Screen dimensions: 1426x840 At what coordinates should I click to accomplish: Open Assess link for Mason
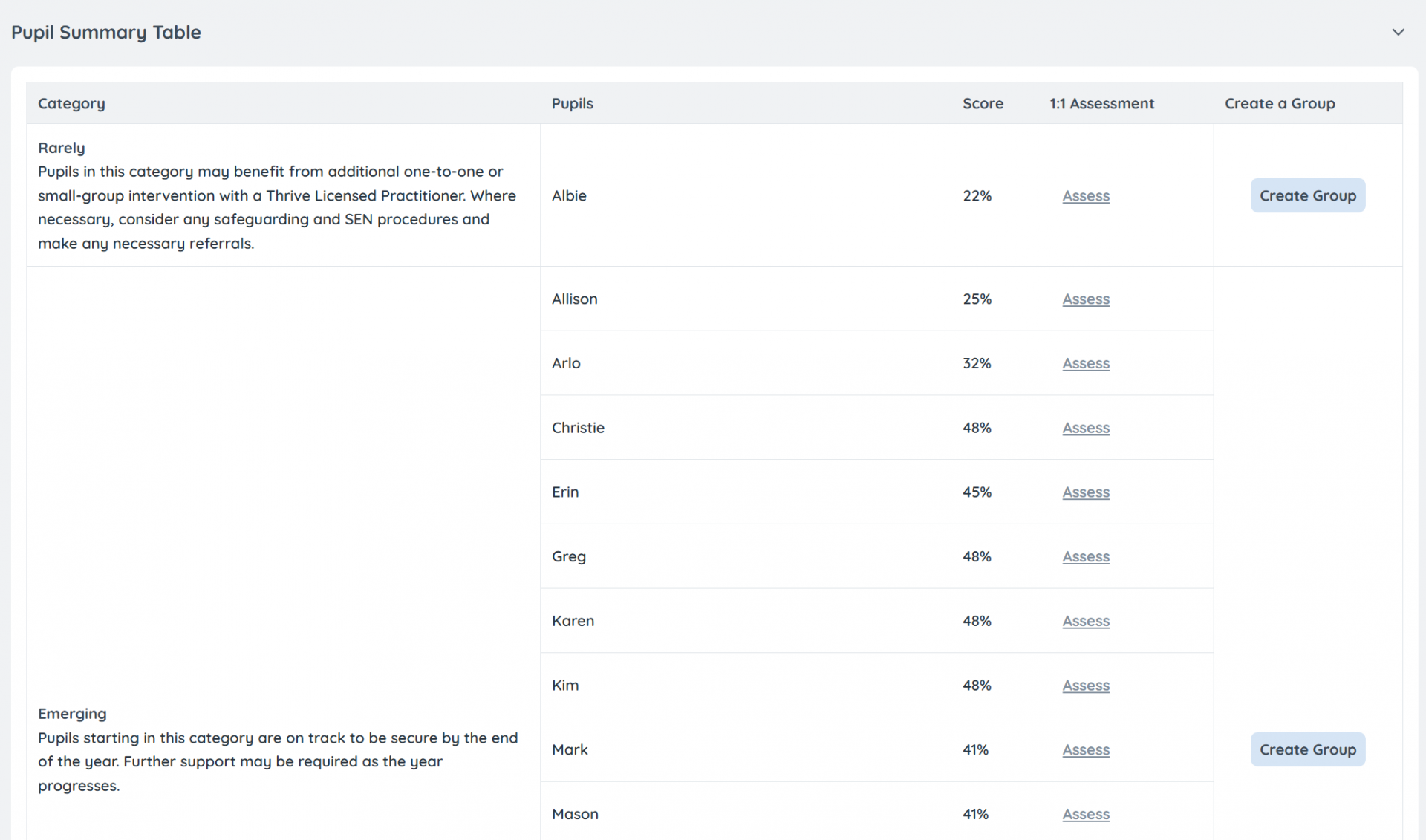[1085, 814]
